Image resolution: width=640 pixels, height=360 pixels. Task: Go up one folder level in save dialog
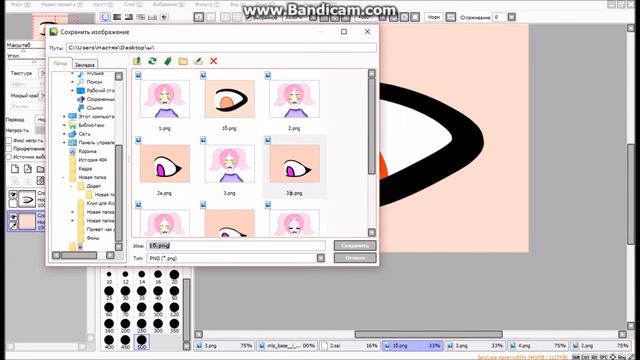coord(137,61)
